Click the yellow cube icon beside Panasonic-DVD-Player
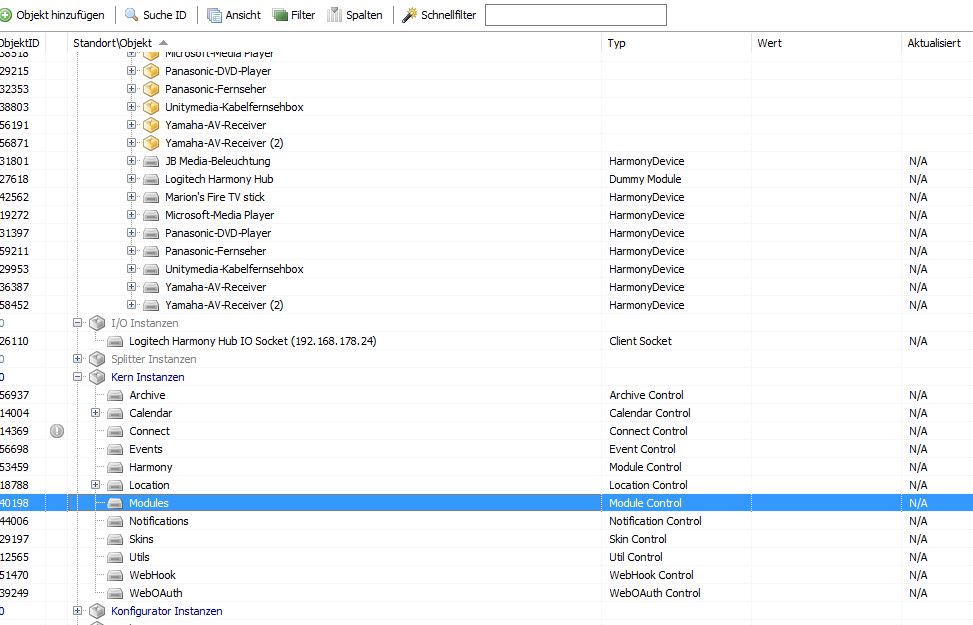973x625 pixels. pos(151,71)
